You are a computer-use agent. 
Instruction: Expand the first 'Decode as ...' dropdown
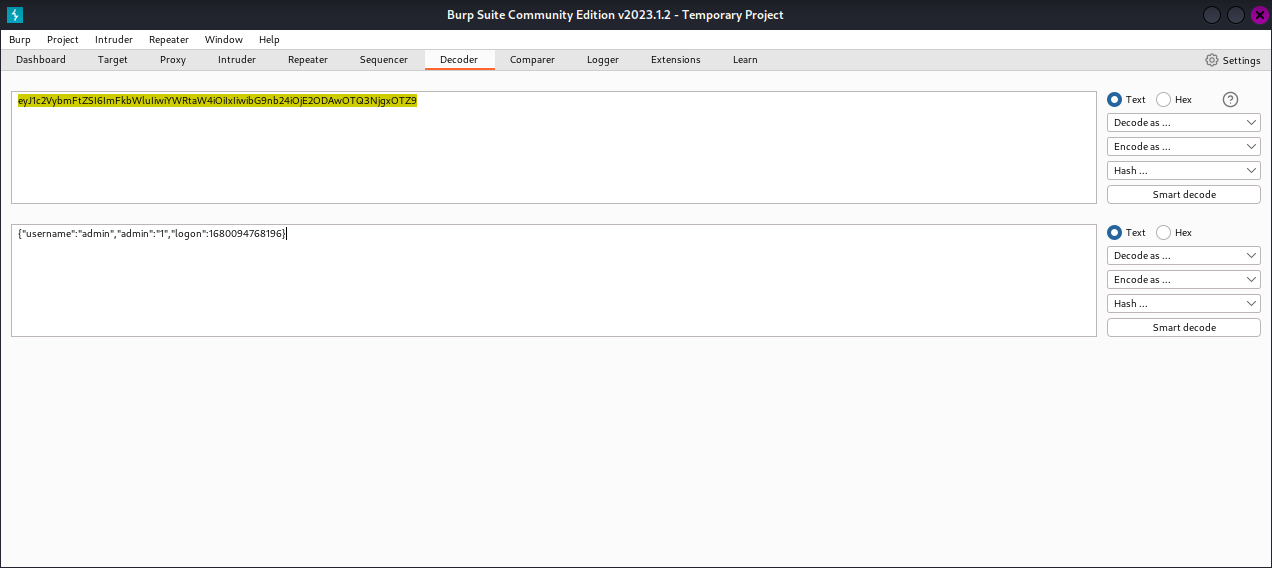pyautogui.click(x=1183, y=122)
